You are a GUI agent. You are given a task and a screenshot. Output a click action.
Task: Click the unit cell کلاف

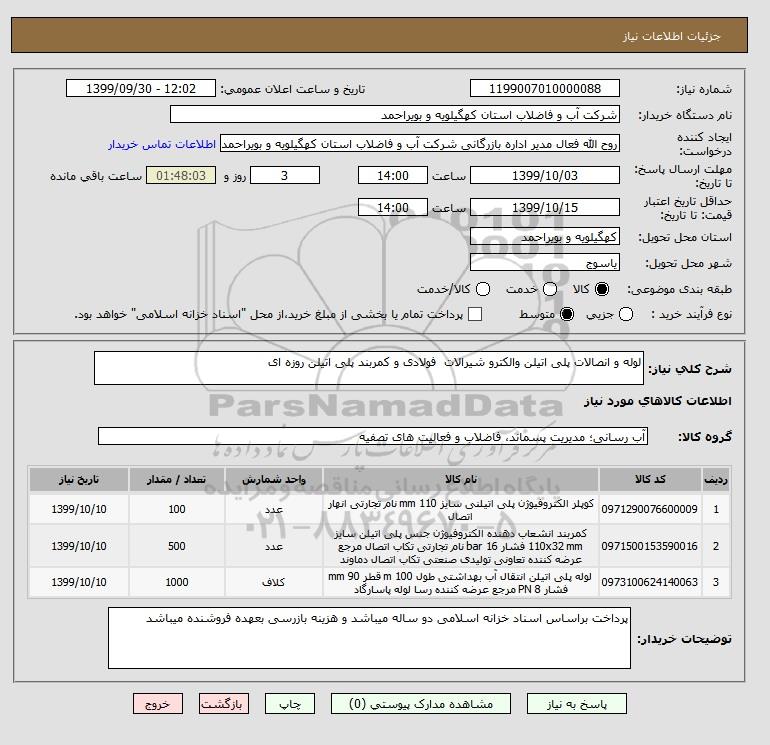pos(274,582)
